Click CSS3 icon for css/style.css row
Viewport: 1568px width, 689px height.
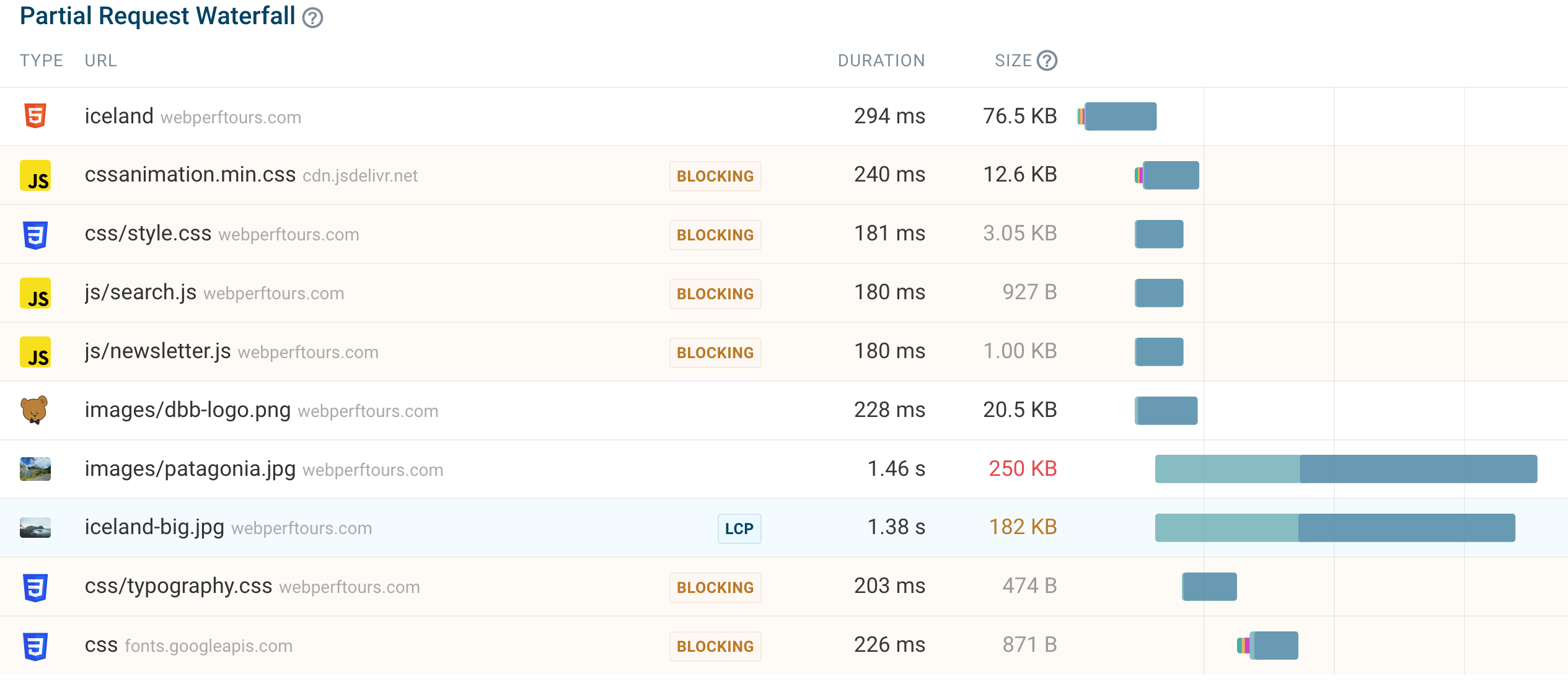[35, 234]
